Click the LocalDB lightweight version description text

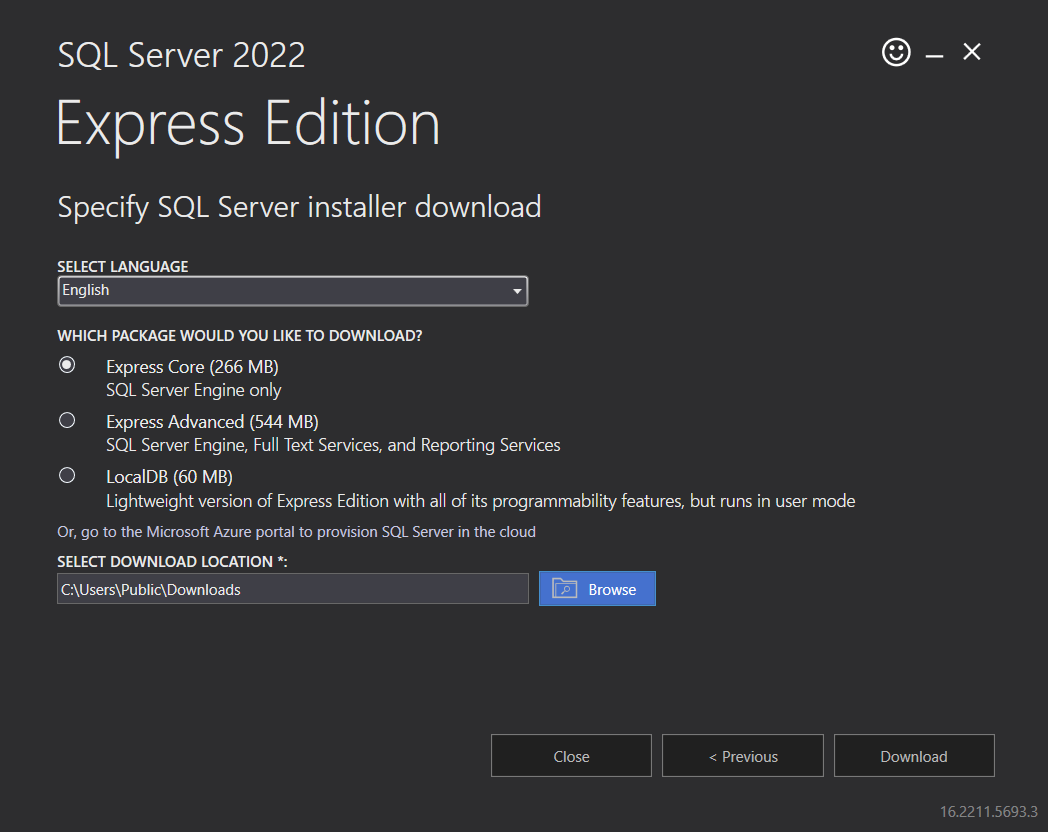point(480,501)
